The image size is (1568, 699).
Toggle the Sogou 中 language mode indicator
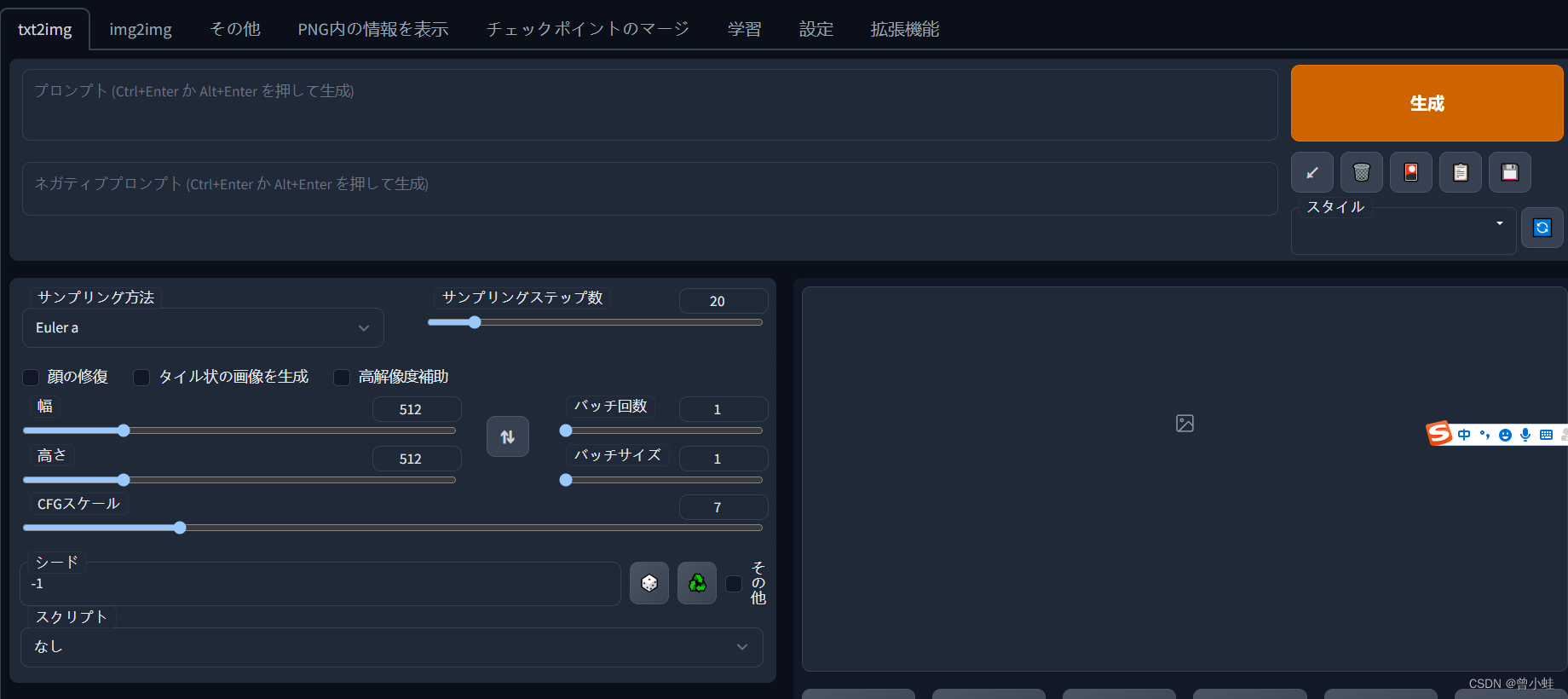(1464, 435)
